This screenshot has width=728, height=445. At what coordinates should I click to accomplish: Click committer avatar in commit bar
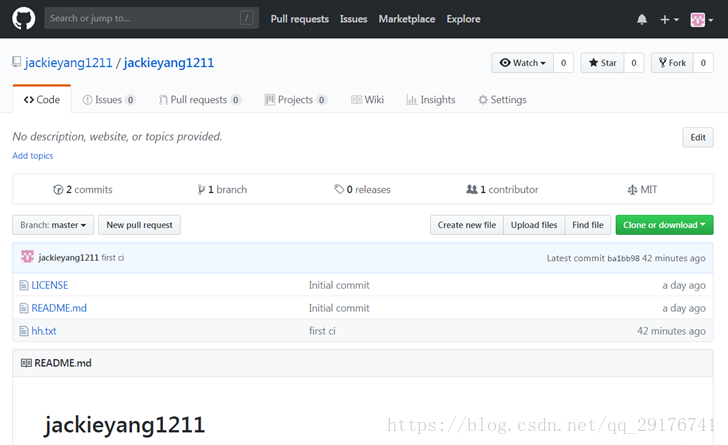pos(27,256)
